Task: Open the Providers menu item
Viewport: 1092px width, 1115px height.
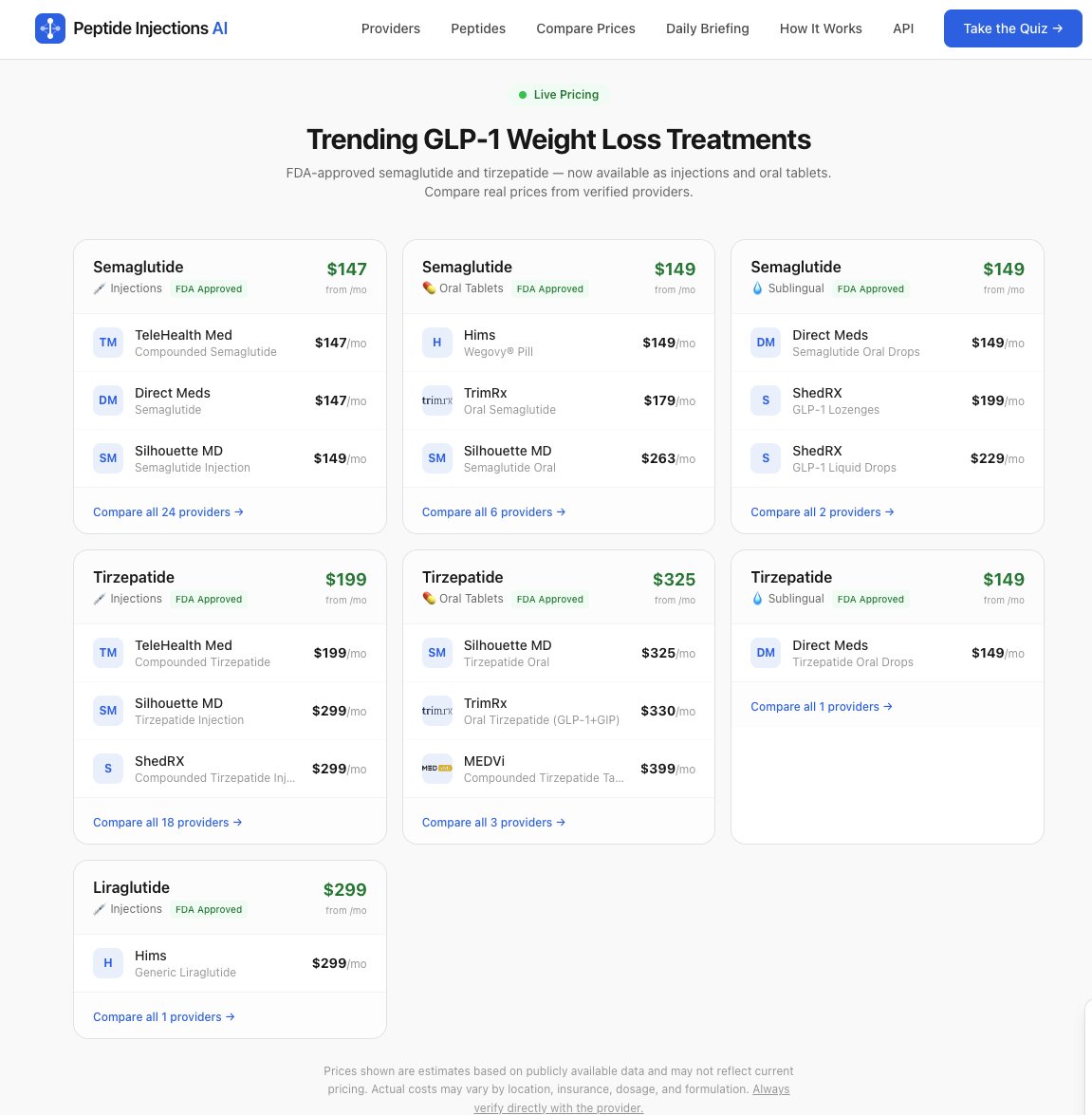Action: point(390,28)
